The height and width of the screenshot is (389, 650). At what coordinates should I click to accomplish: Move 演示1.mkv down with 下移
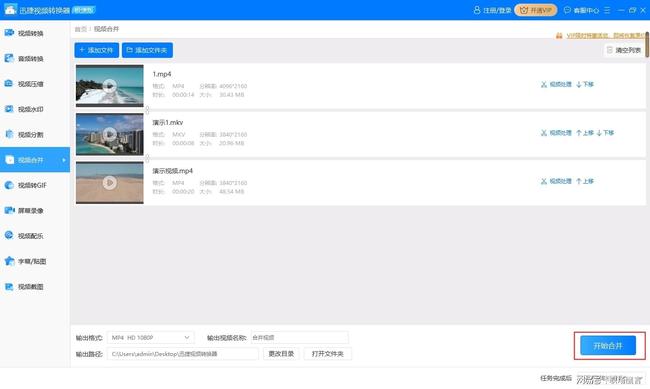tap(605, 133)
